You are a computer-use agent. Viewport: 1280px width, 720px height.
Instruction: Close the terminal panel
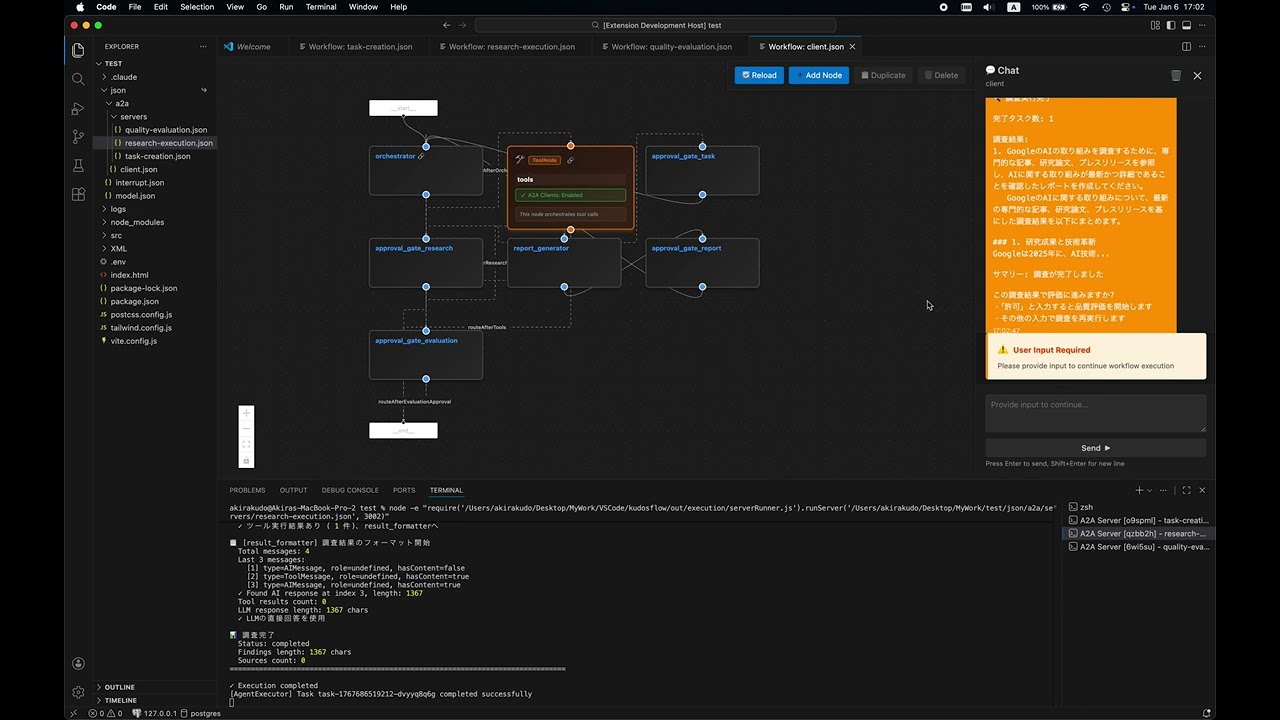1202,490
